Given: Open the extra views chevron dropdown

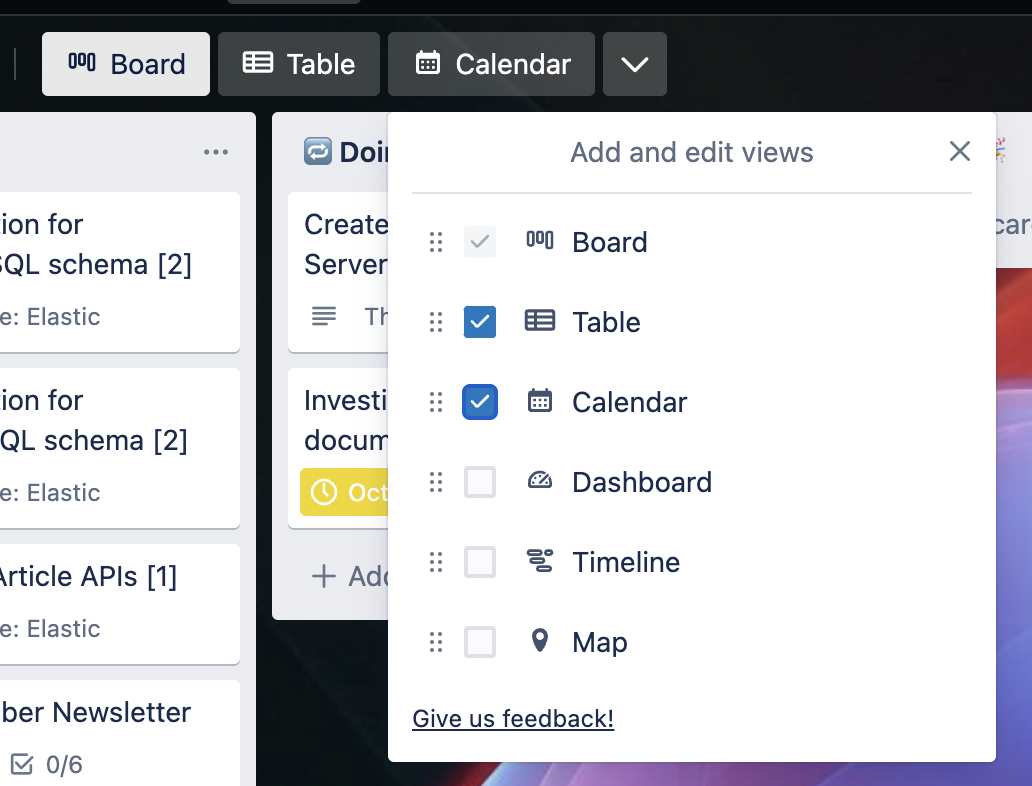Looking at the screenshot, I should coord(634,63).
